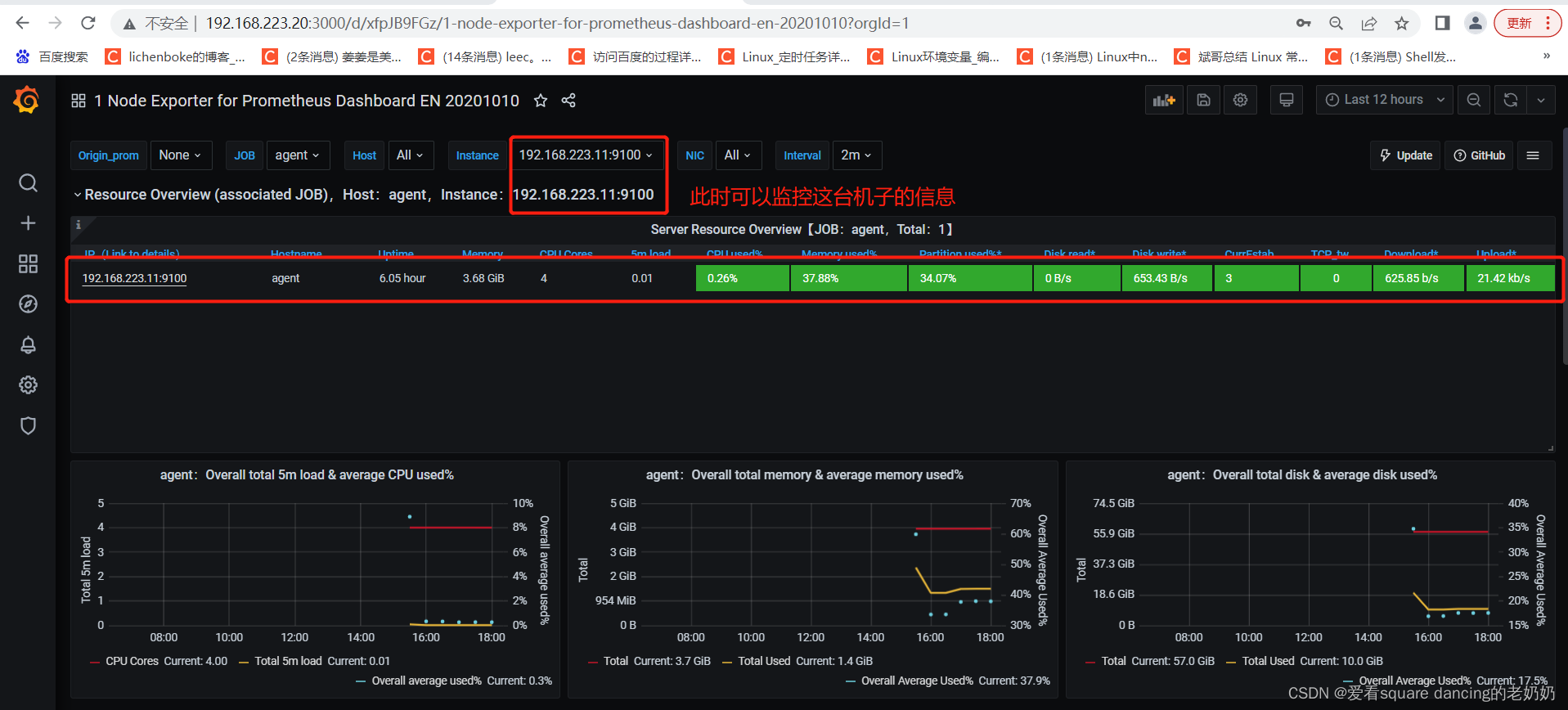Reload the browser page
1568x710 pixels.
click(x=88, y=23)
